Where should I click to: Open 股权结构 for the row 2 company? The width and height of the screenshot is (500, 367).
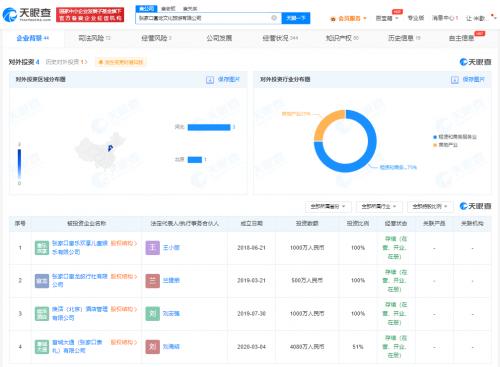point(124,276)
